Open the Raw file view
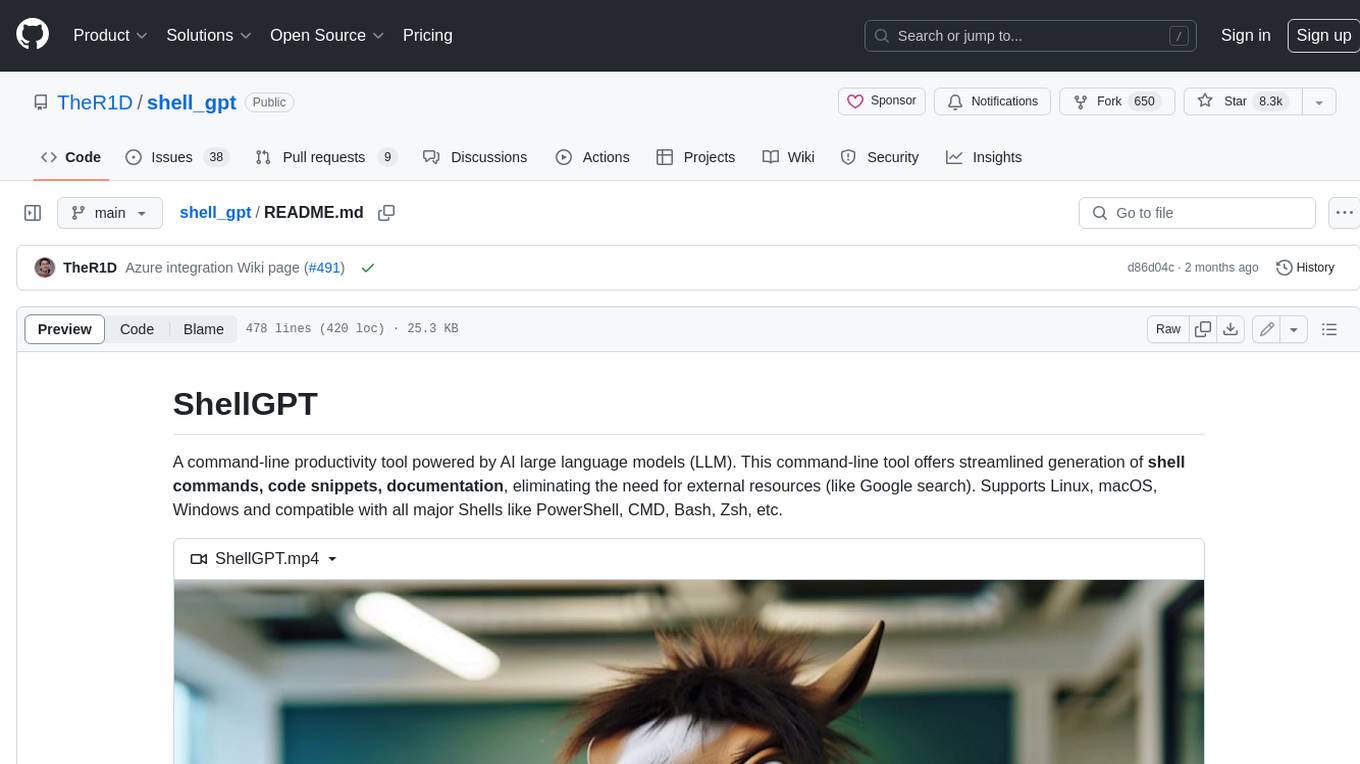This screenshot has height=764, width=1360. pos(1168,329)
